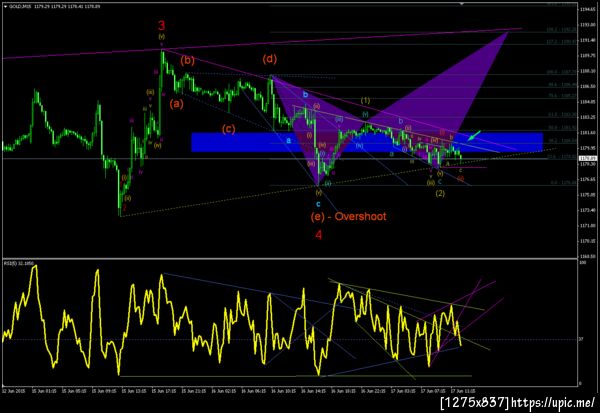Select the chart shift triangle on top edge
The image size is (600, 413).
coord(462,3)
